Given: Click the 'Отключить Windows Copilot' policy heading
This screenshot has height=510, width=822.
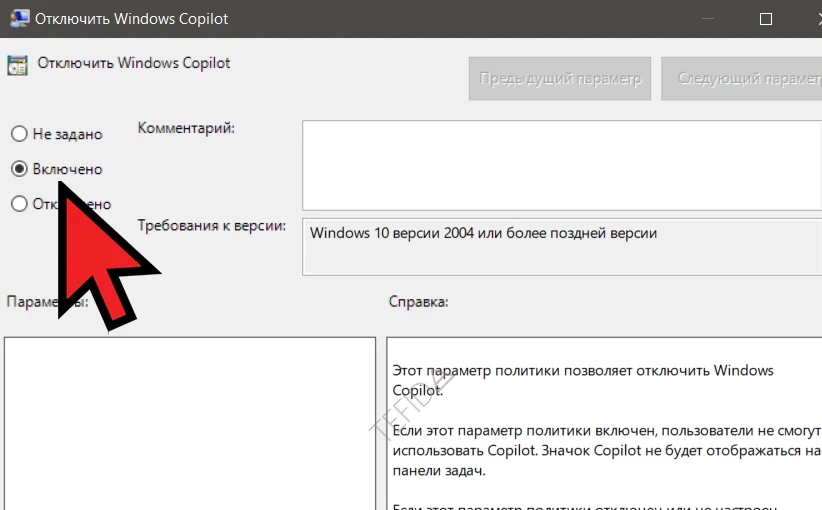Looking at the screenshot, I should pyautogui.click(x=134, y=63).
